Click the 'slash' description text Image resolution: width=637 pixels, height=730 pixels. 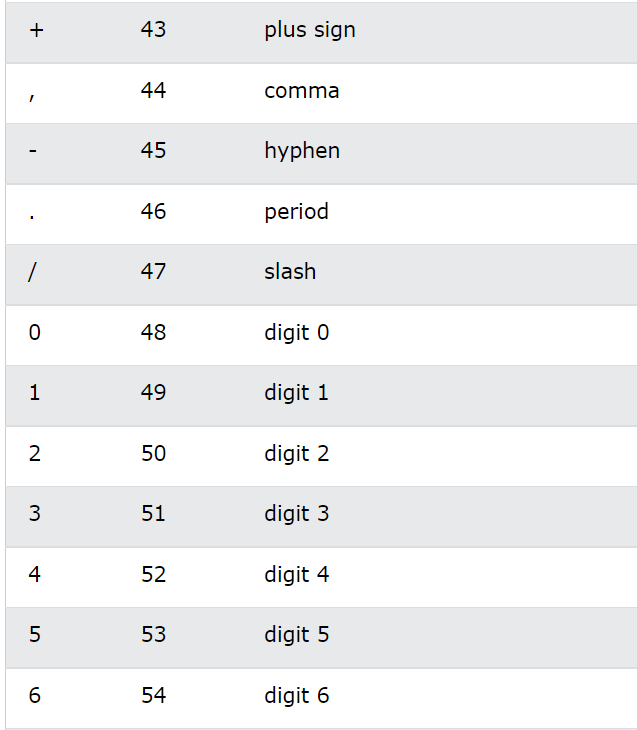pos(290,271)
